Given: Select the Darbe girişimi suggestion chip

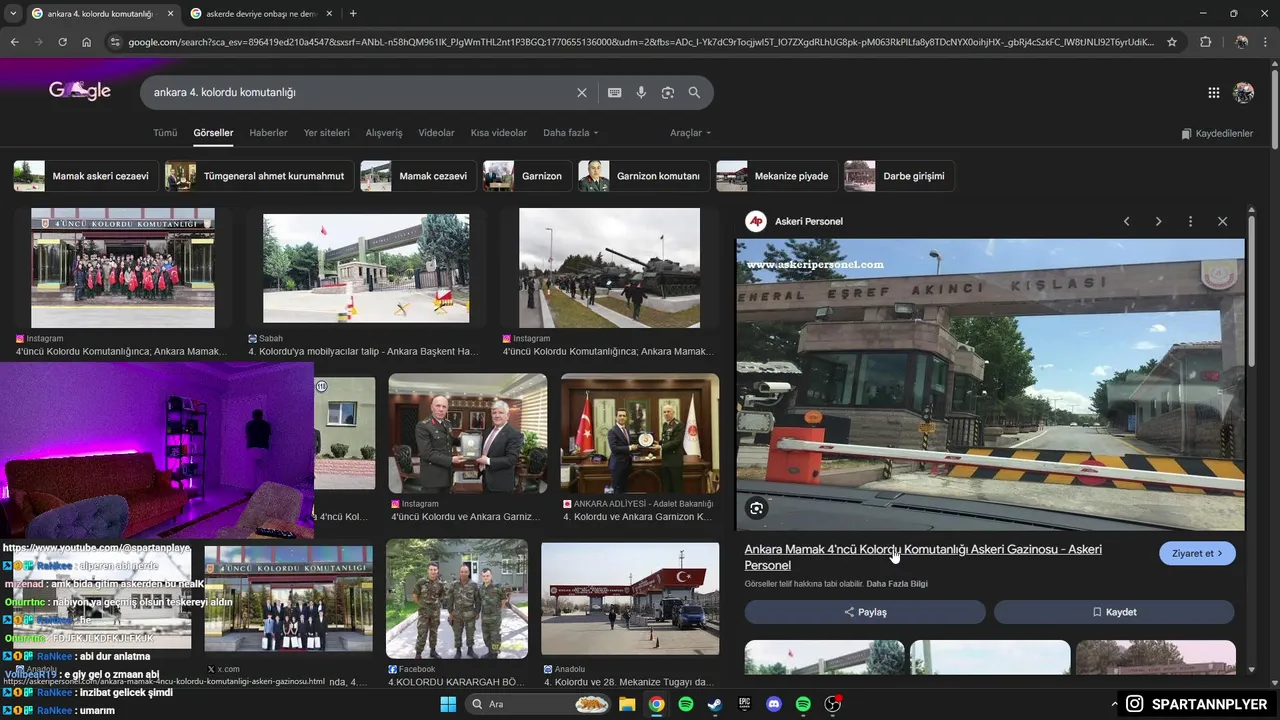Looking at the screenshot, I should tap(900, 176).
